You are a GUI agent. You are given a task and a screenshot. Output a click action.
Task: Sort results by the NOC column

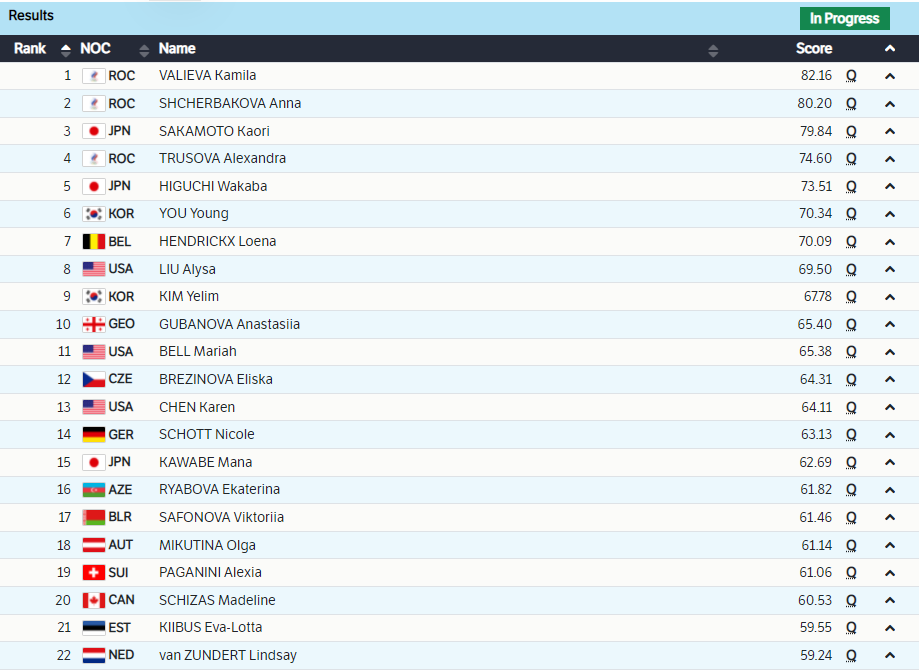[x=144, y=49]
